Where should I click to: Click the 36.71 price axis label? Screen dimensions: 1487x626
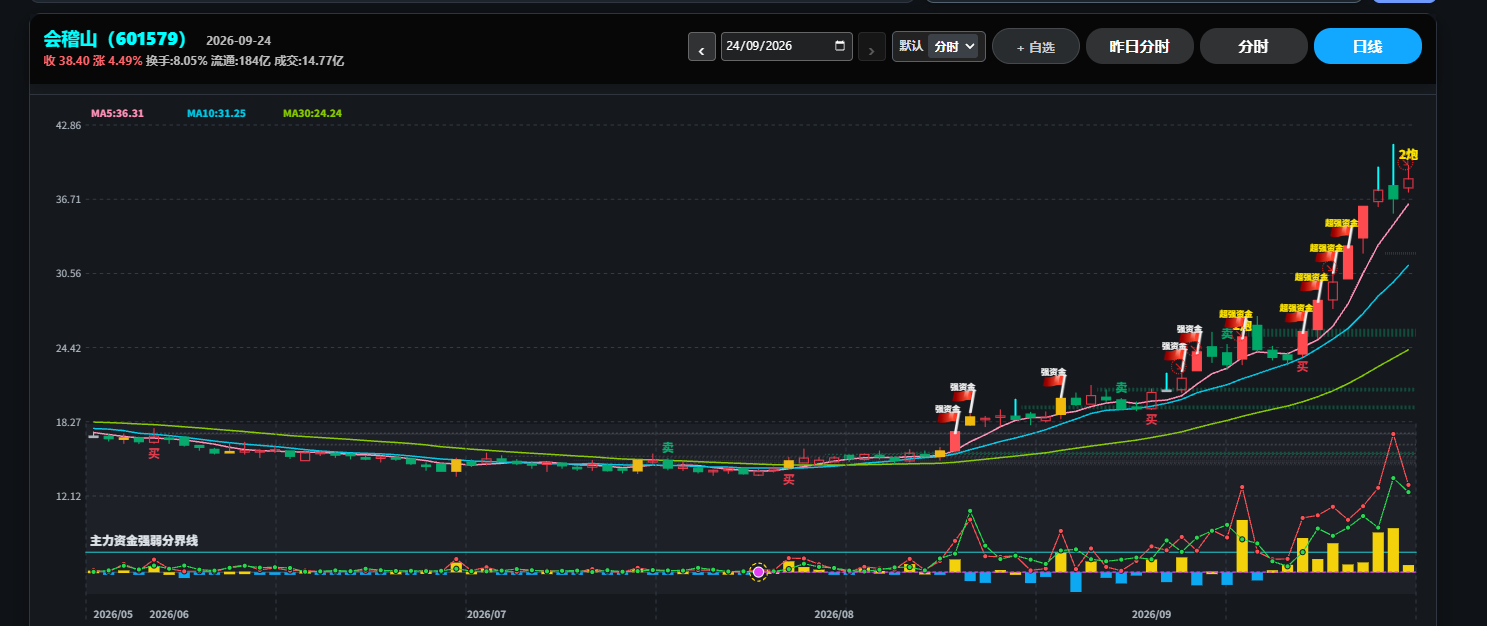[69, 200]
